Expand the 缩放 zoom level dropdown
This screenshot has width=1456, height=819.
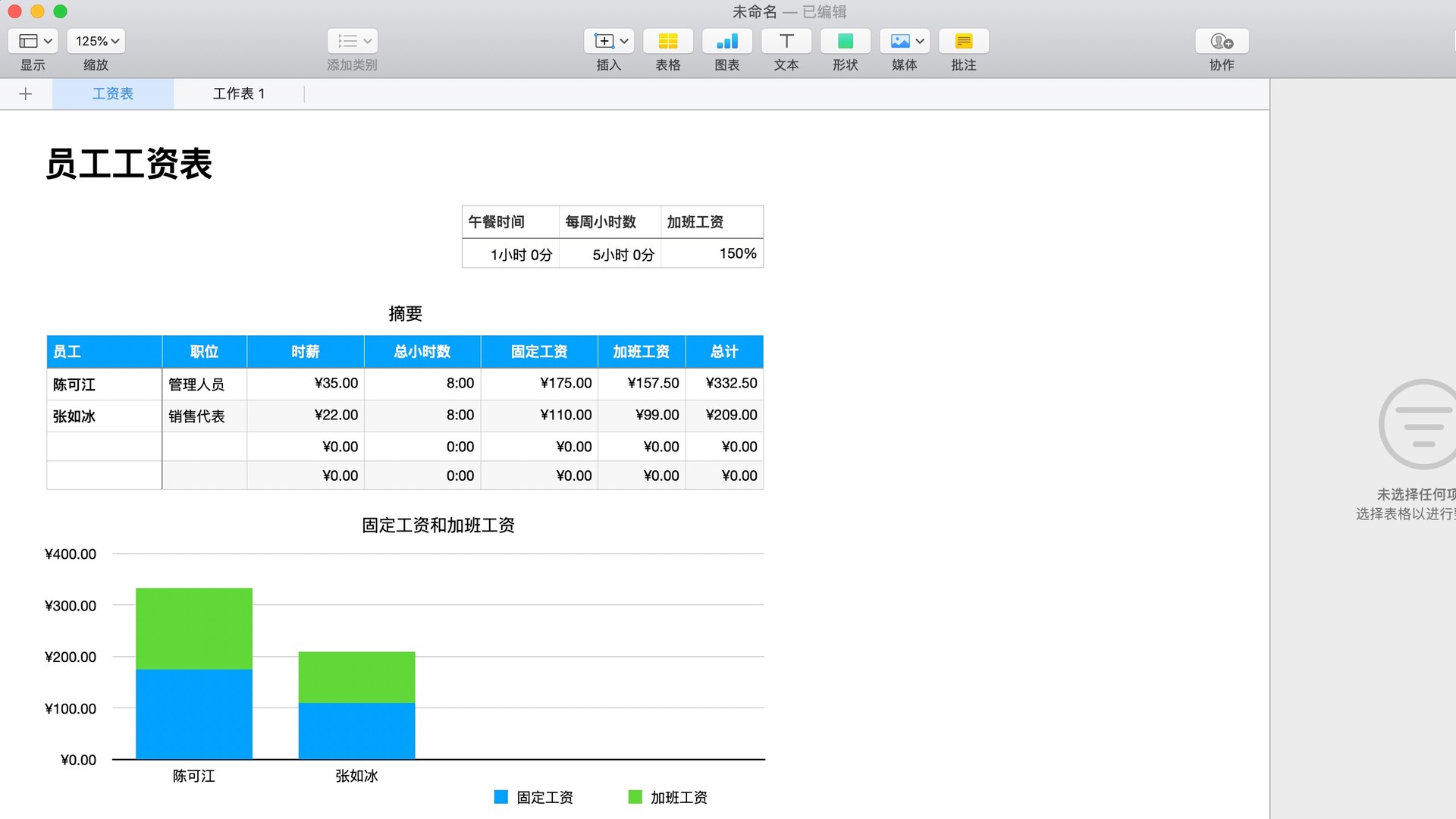tap(95, 41)
